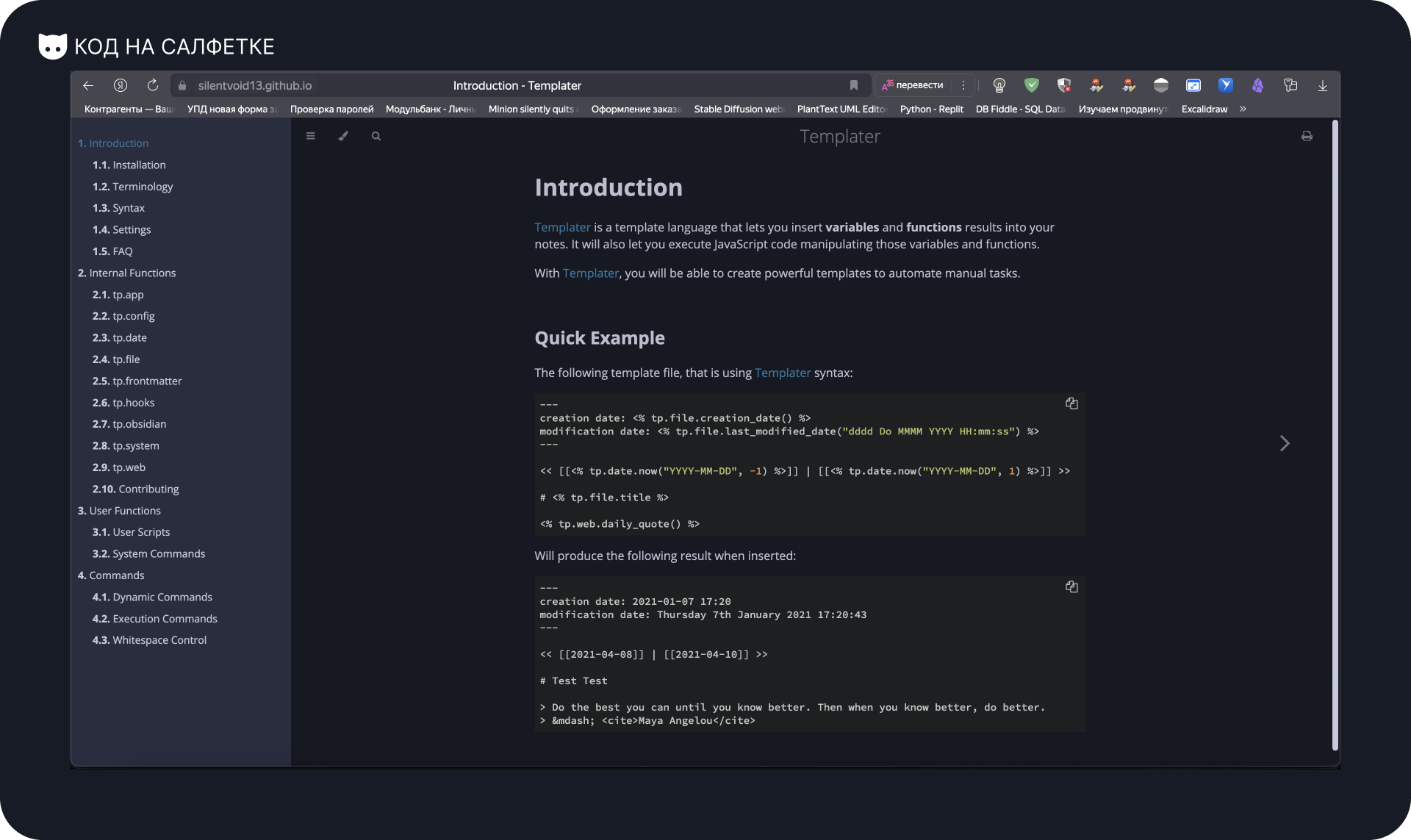Open tp.date in the sidebar
The width and height of the screenshot is (1411, 840).
click(x=129, y=337)
